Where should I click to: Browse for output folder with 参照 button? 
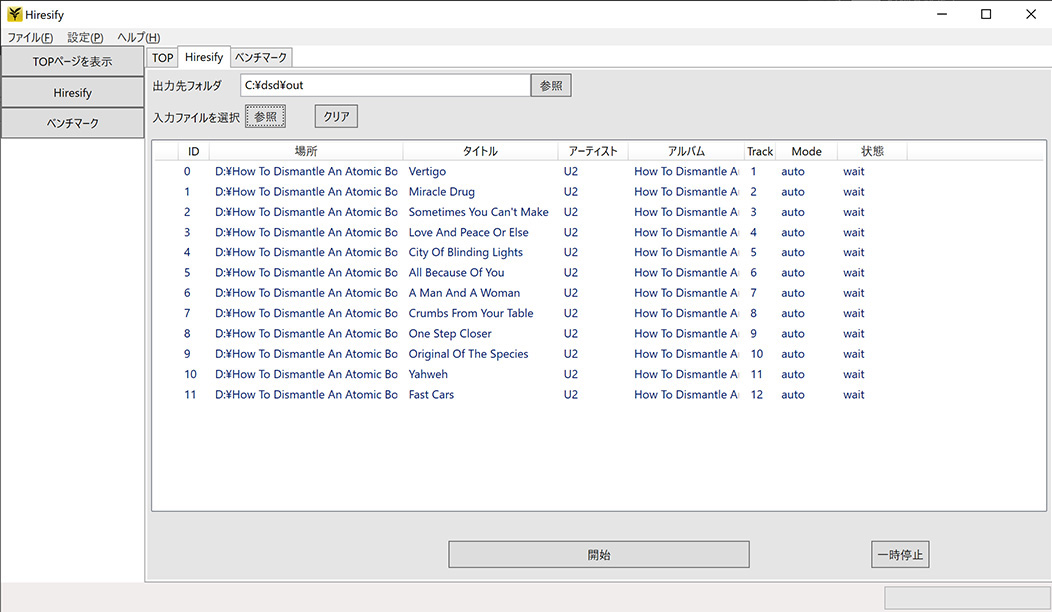click(x=551, y=86)
